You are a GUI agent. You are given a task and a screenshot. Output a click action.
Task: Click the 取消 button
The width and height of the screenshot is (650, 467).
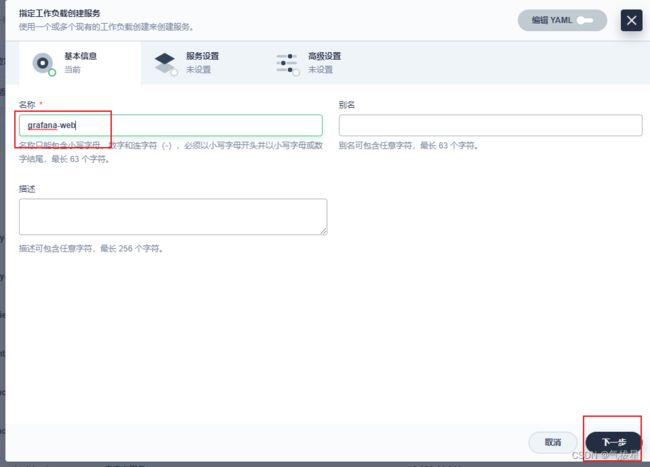[553, 443]
